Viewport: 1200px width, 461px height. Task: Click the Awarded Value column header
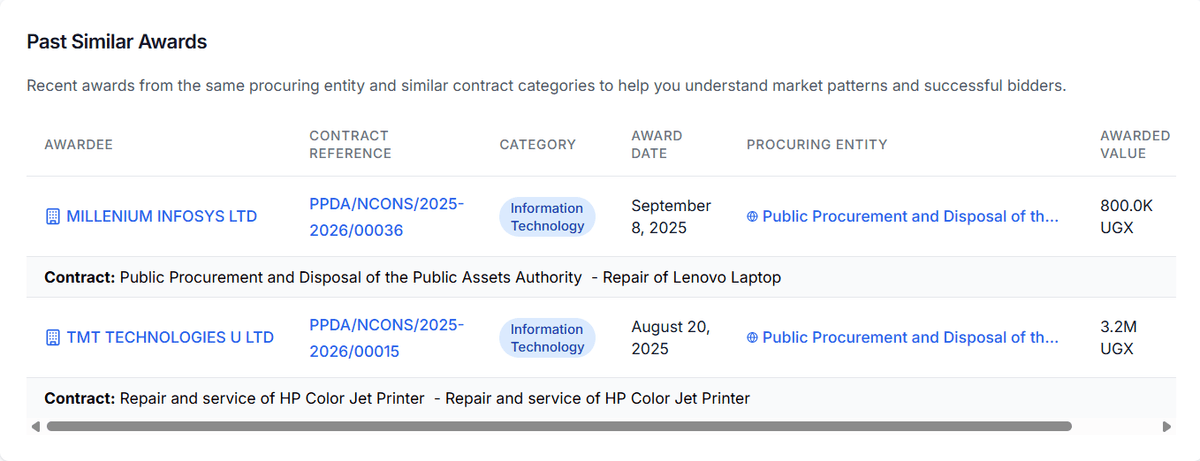1134,145
